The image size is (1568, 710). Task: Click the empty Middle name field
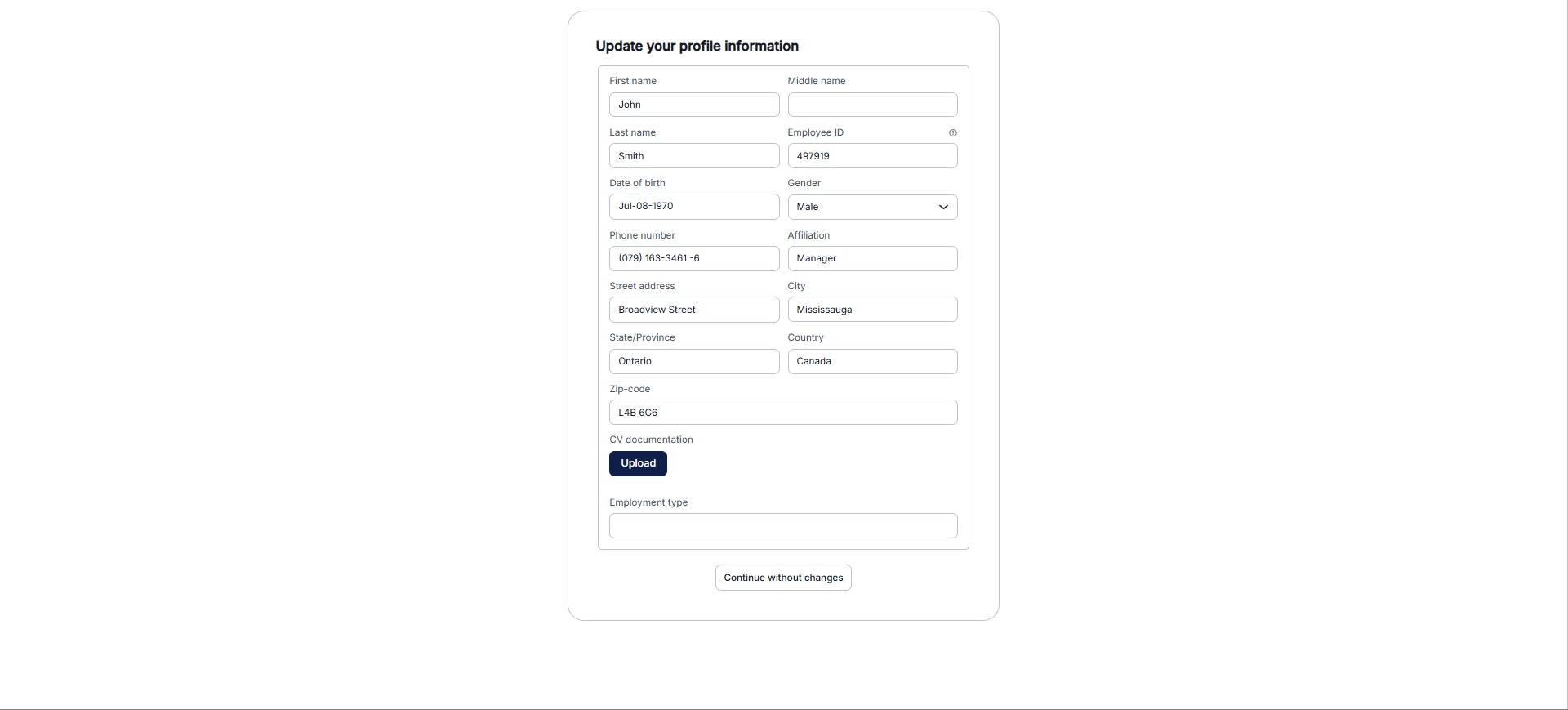tap(871, 105)
